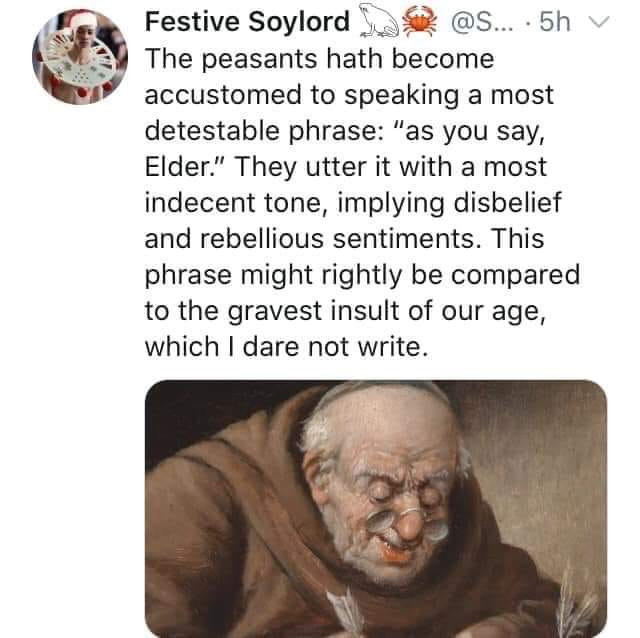The image size is (640, 638).
Task: Open Festive Soylord's profile avatar
Action: tap(79, 62)
